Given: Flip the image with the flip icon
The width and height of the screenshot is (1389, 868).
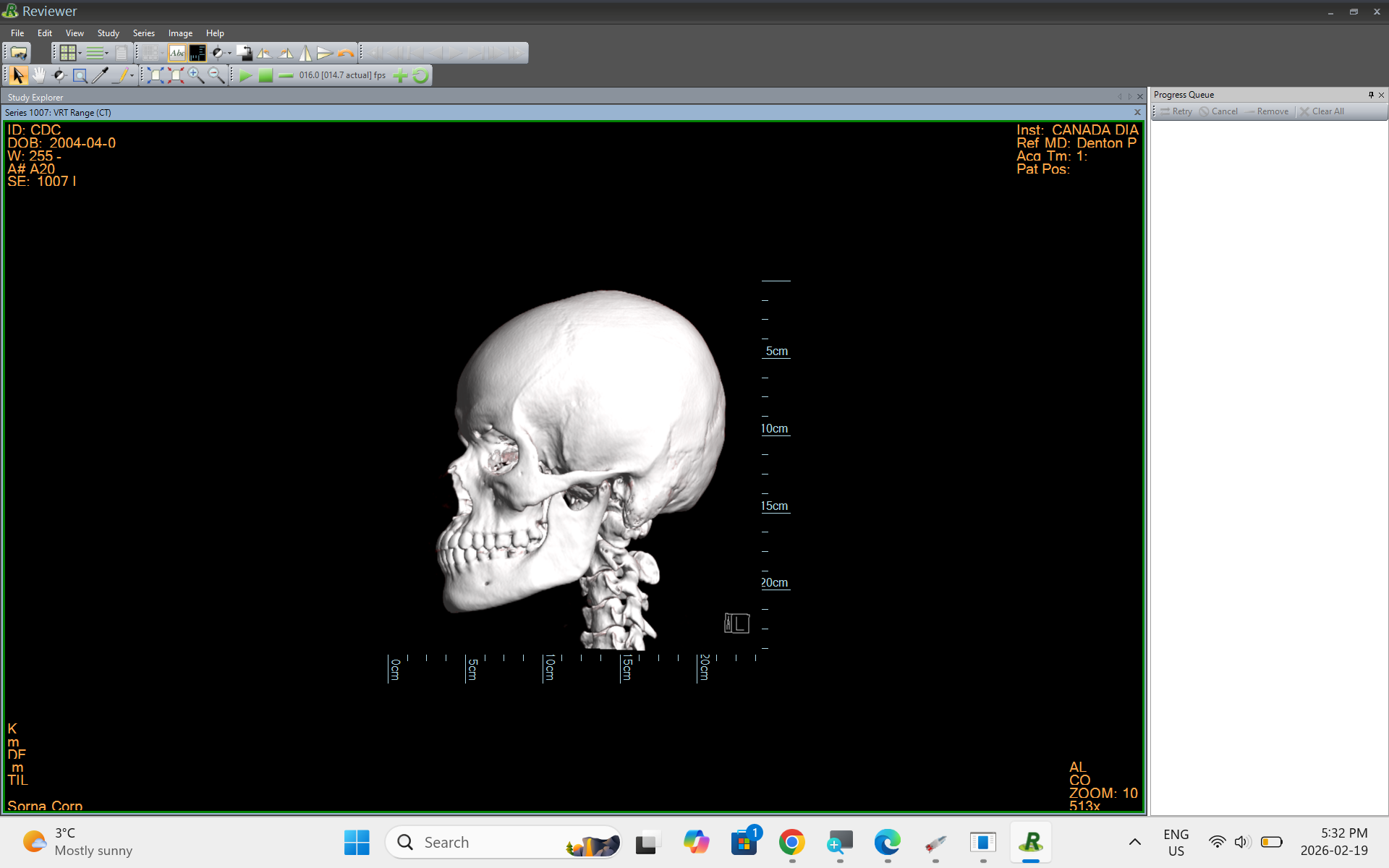Looking at the screenshot, I should click(306, 53).
